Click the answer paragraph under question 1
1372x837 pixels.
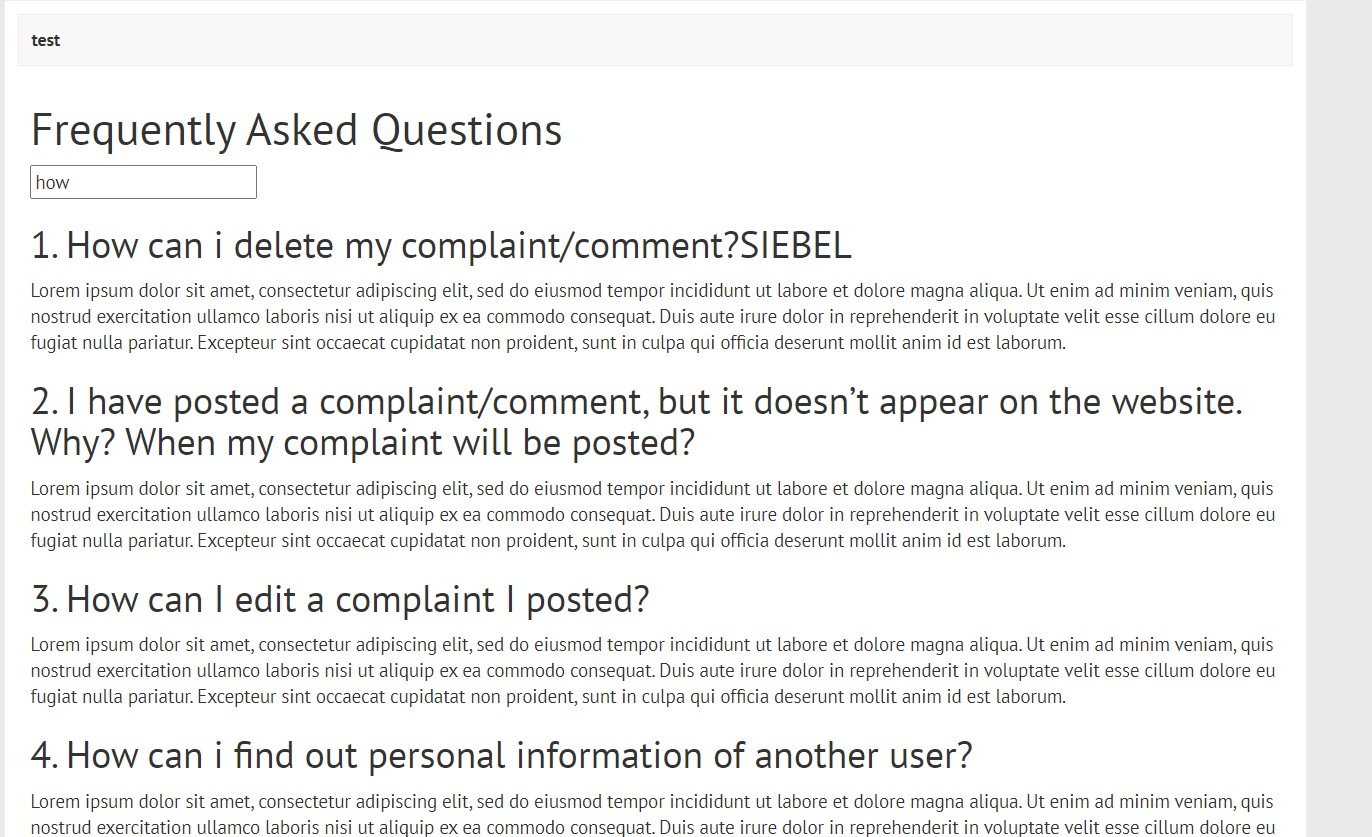click(652, 317)
